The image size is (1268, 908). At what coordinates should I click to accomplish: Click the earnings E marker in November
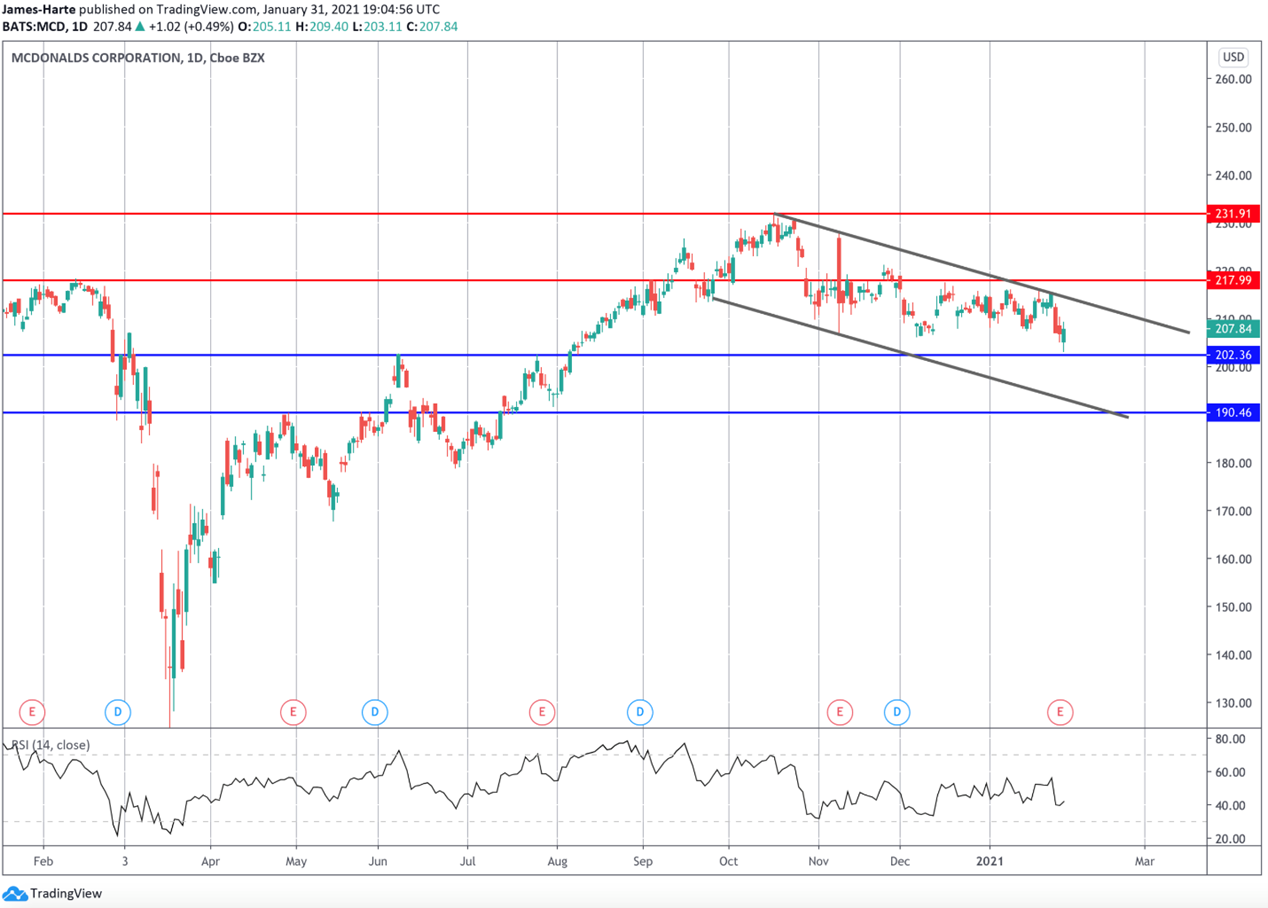coord(839,712)
